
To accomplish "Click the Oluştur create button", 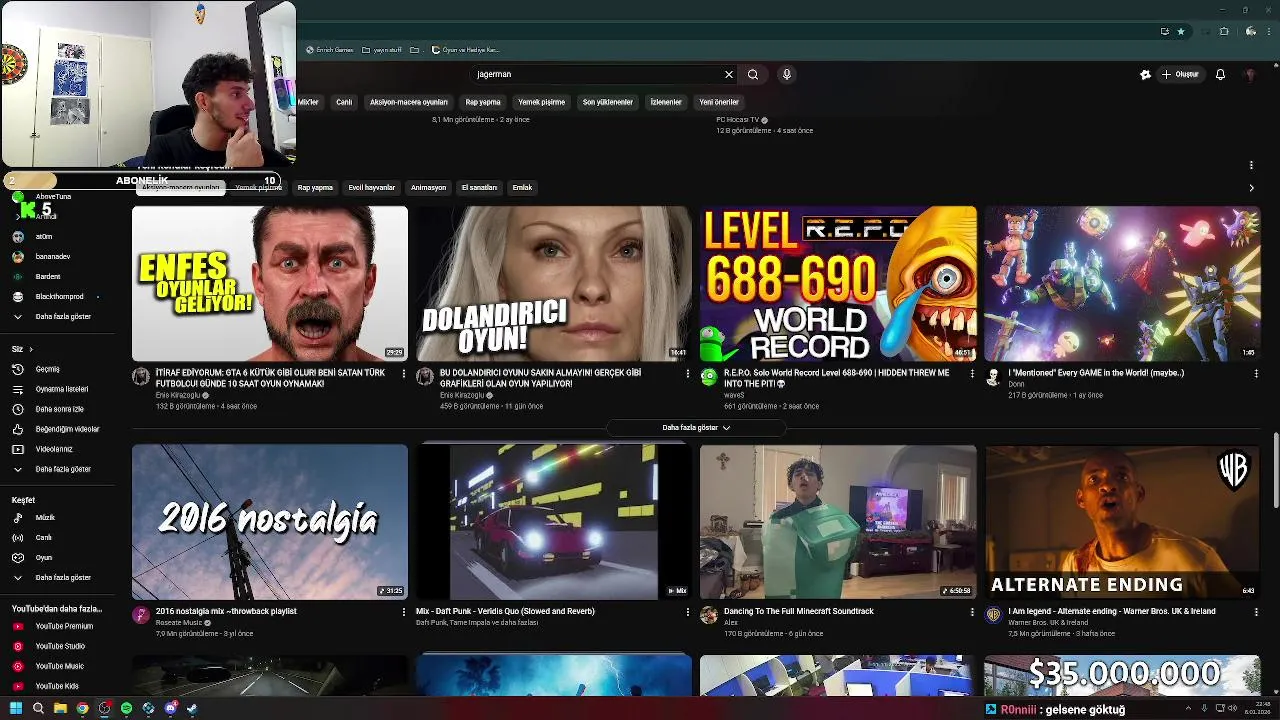I will coord(1180,74).
